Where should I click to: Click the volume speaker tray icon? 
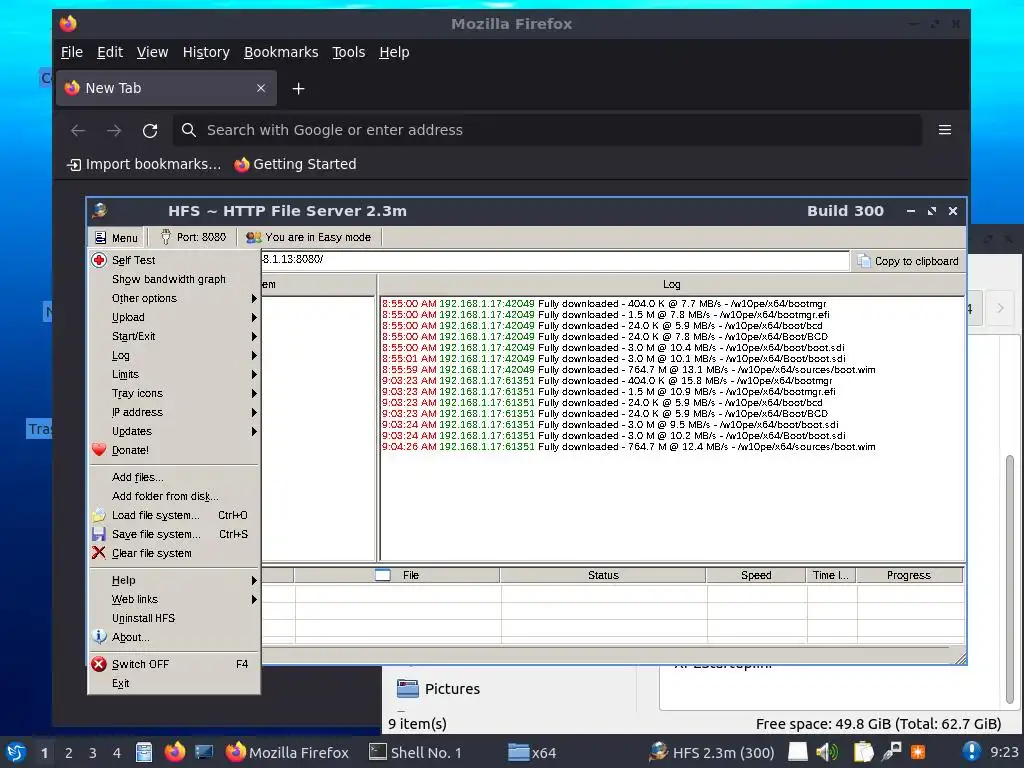826,752
